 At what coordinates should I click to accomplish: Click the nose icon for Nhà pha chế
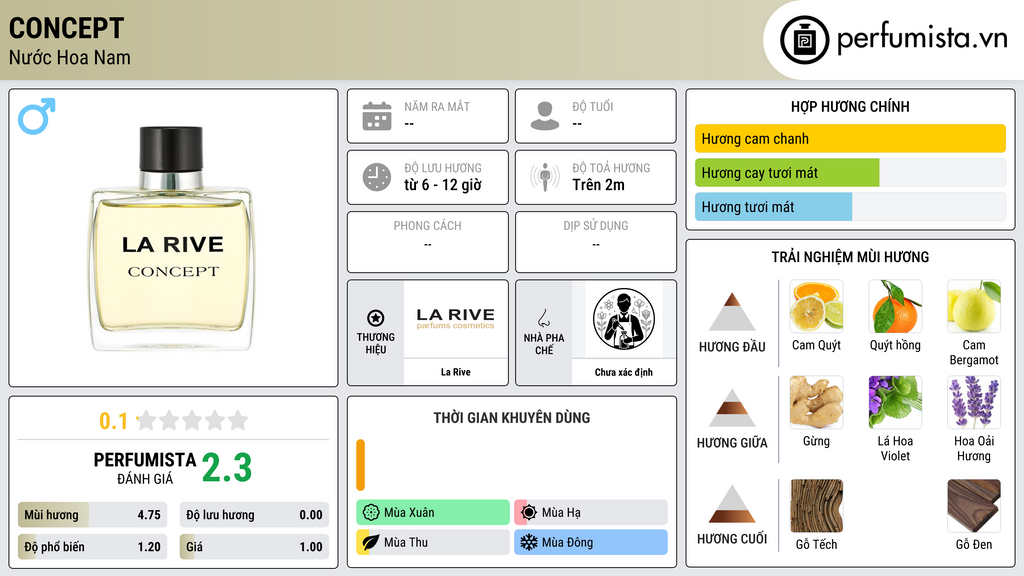coord(543,318)
